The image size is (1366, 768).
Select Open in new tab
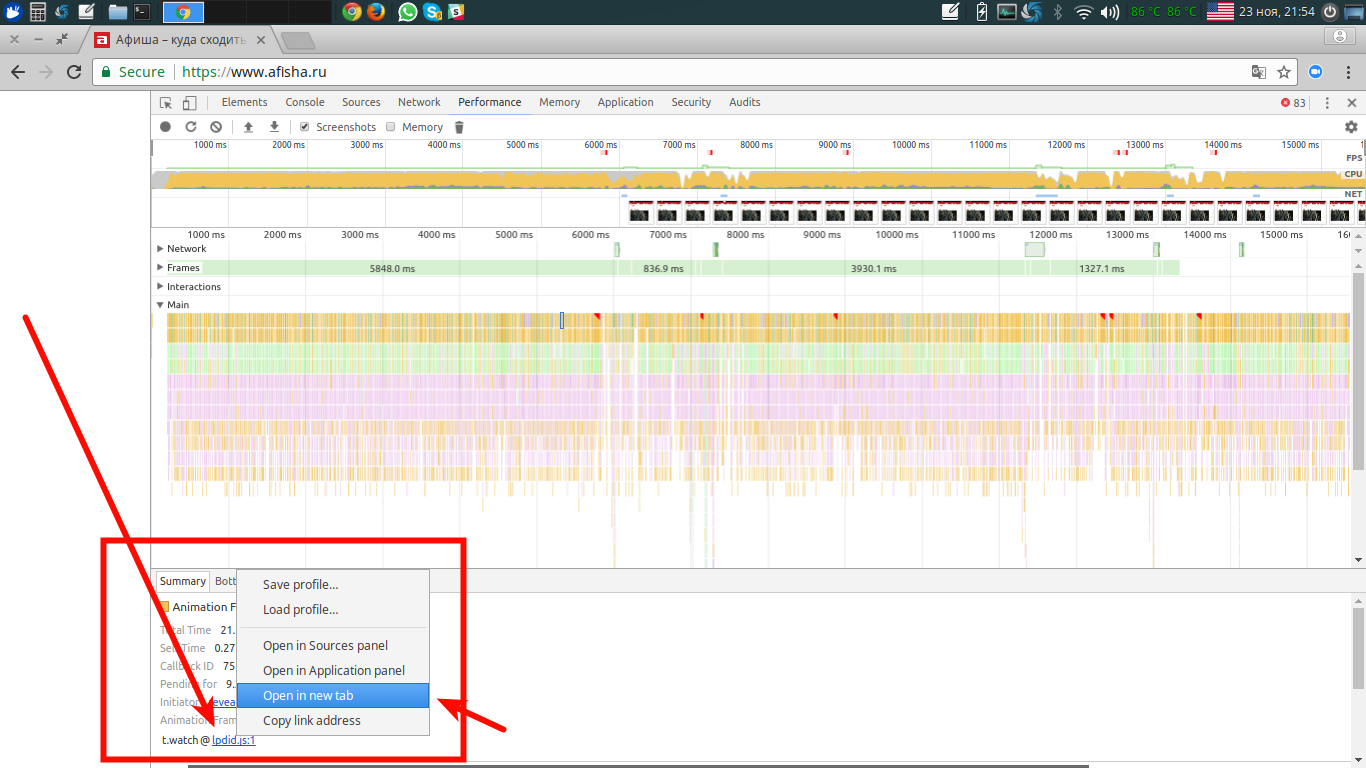point(333,696)
